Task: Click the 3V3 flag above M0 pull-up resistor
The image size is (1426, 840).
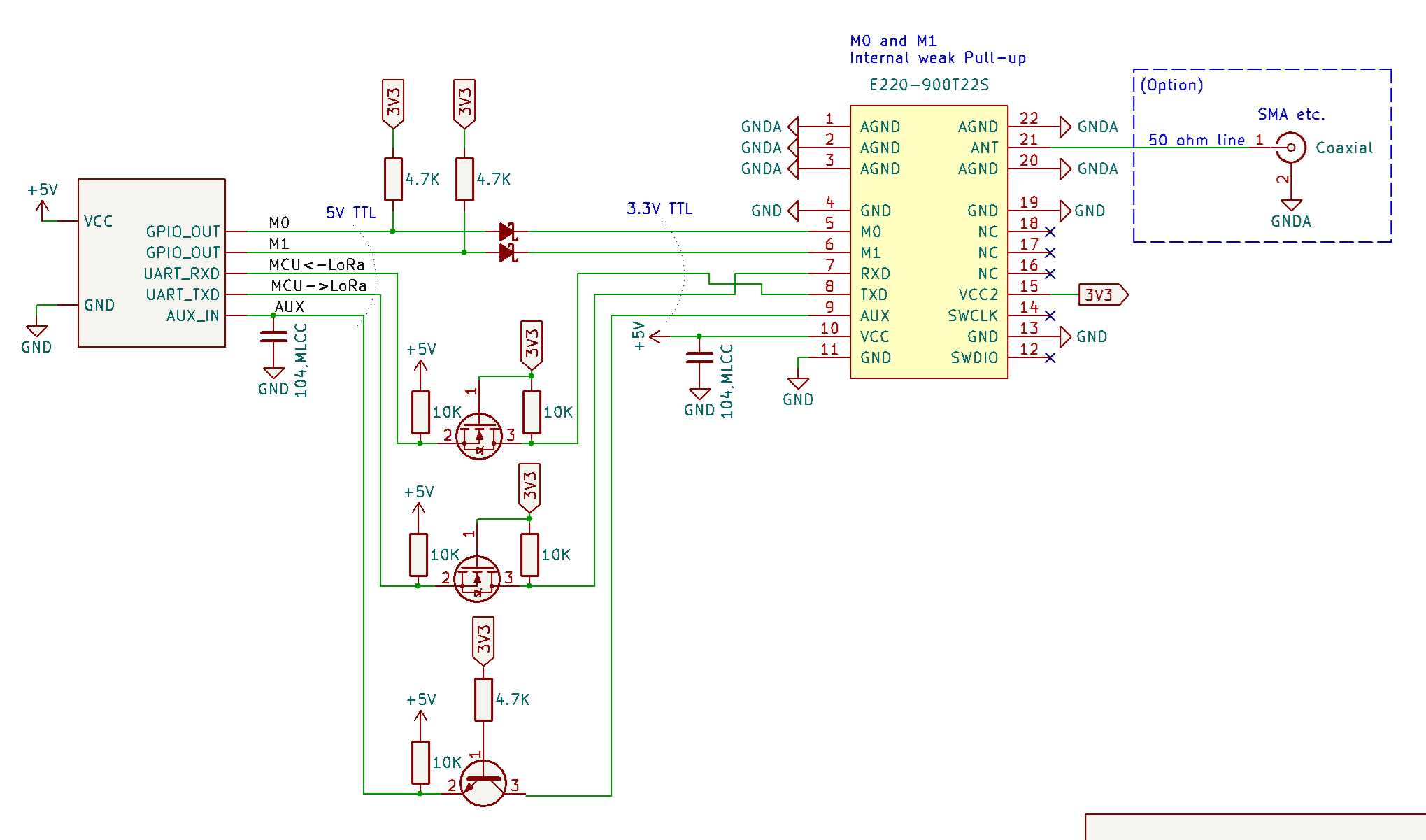Action: (x=393, y=104)
